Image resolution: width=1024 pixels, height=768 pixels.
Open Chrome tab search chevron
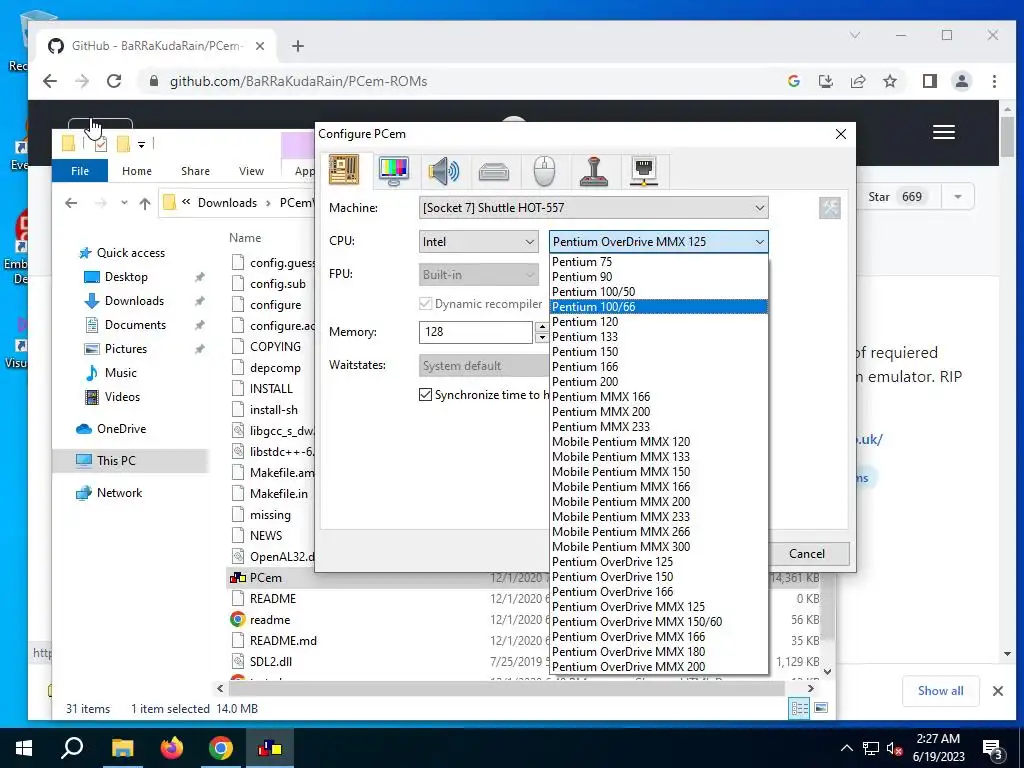point(855,35)
